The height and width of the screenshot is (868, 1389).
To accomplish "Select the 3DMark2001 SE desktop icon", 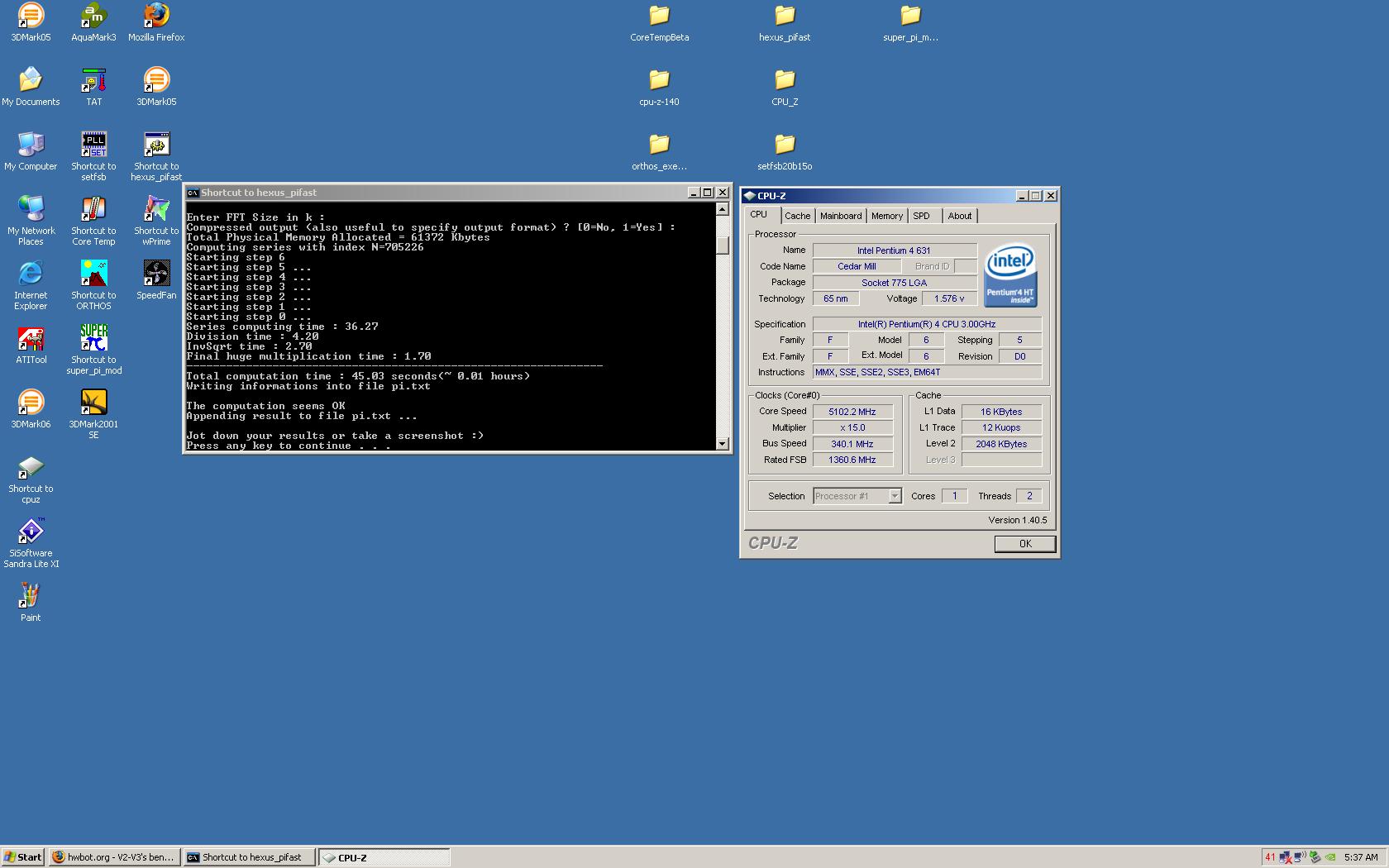I will 93,414.
